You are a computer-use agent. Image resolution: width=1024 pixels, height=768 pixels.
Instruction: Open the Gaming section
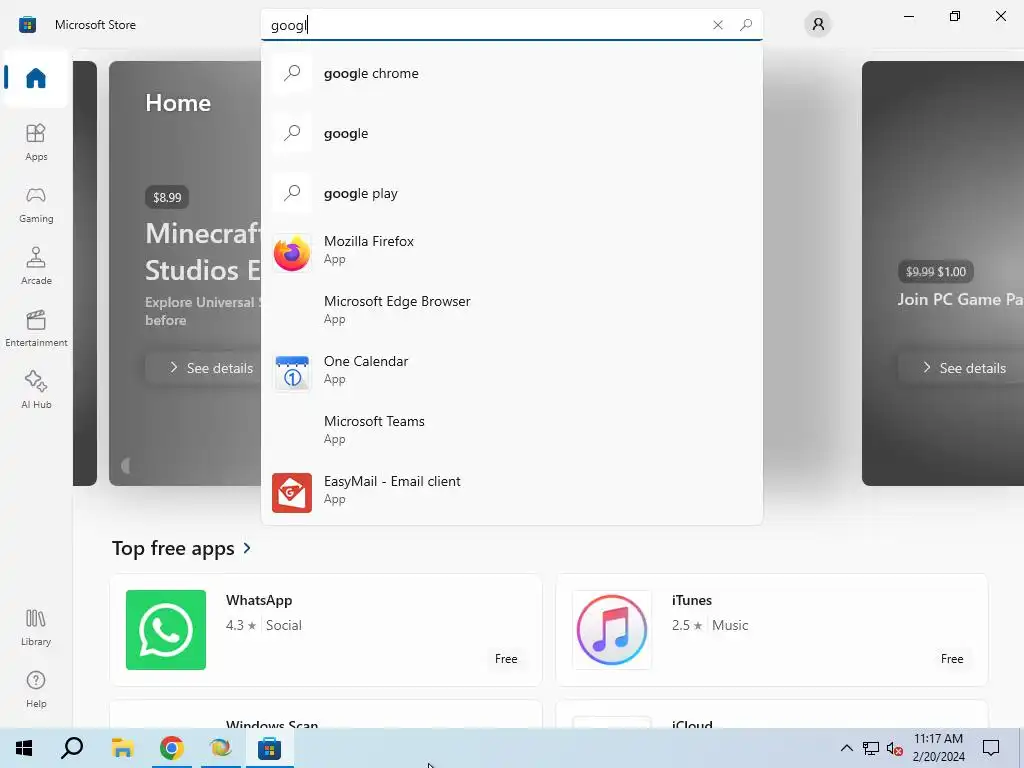(36, 204)
